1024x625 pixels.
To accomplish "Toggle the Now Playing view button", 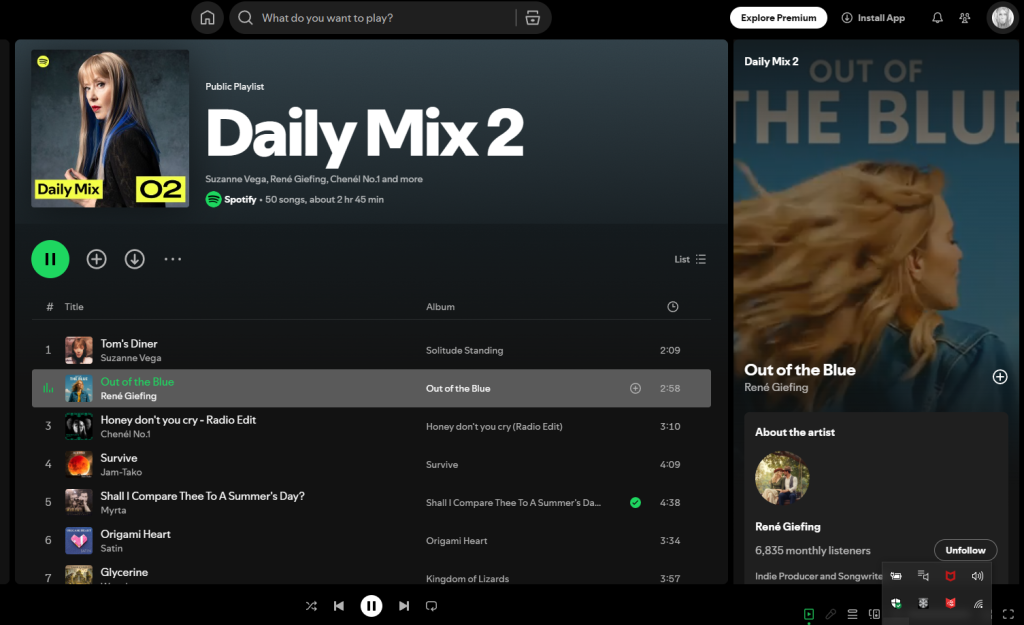I will [x=808, y=614].
